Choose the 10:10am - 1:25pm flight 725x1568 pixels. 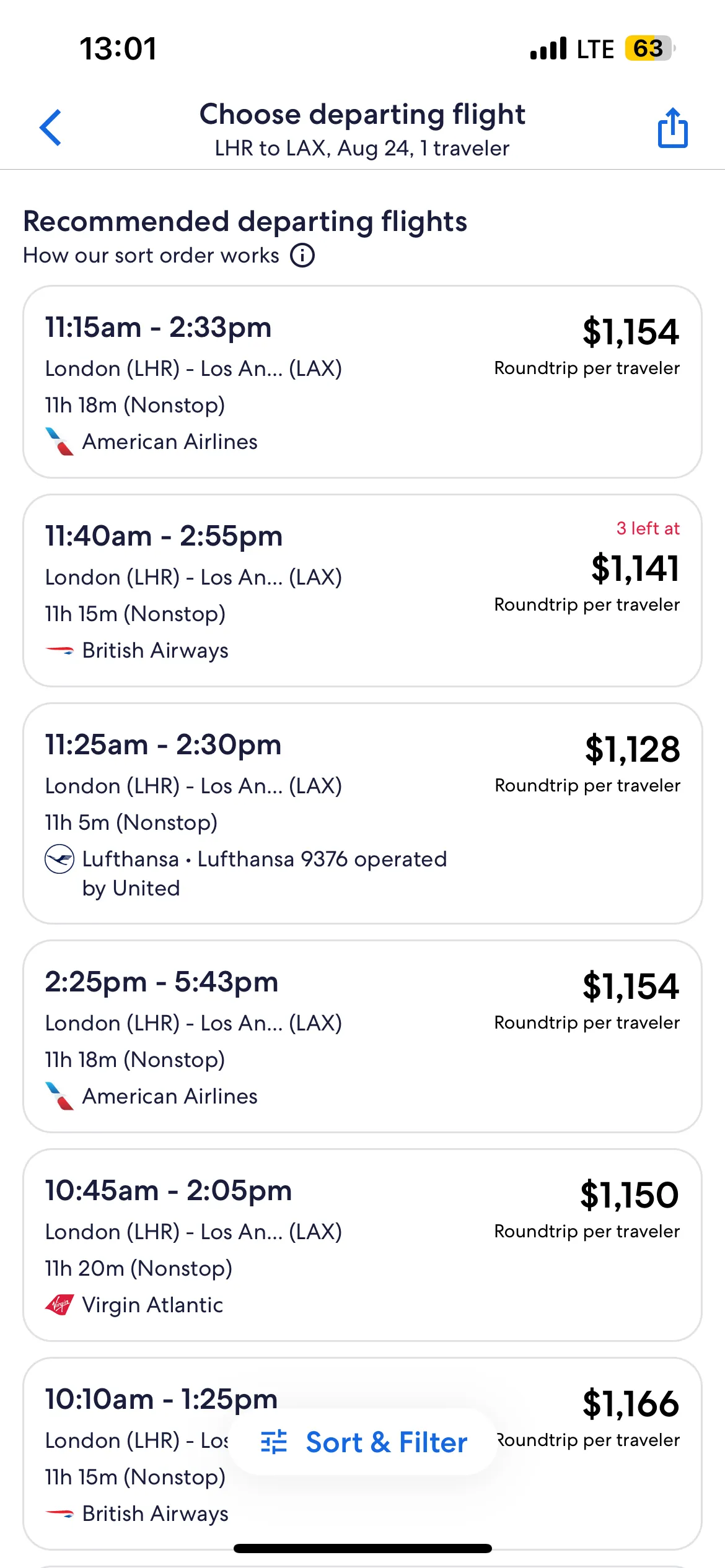[161, 1400]
